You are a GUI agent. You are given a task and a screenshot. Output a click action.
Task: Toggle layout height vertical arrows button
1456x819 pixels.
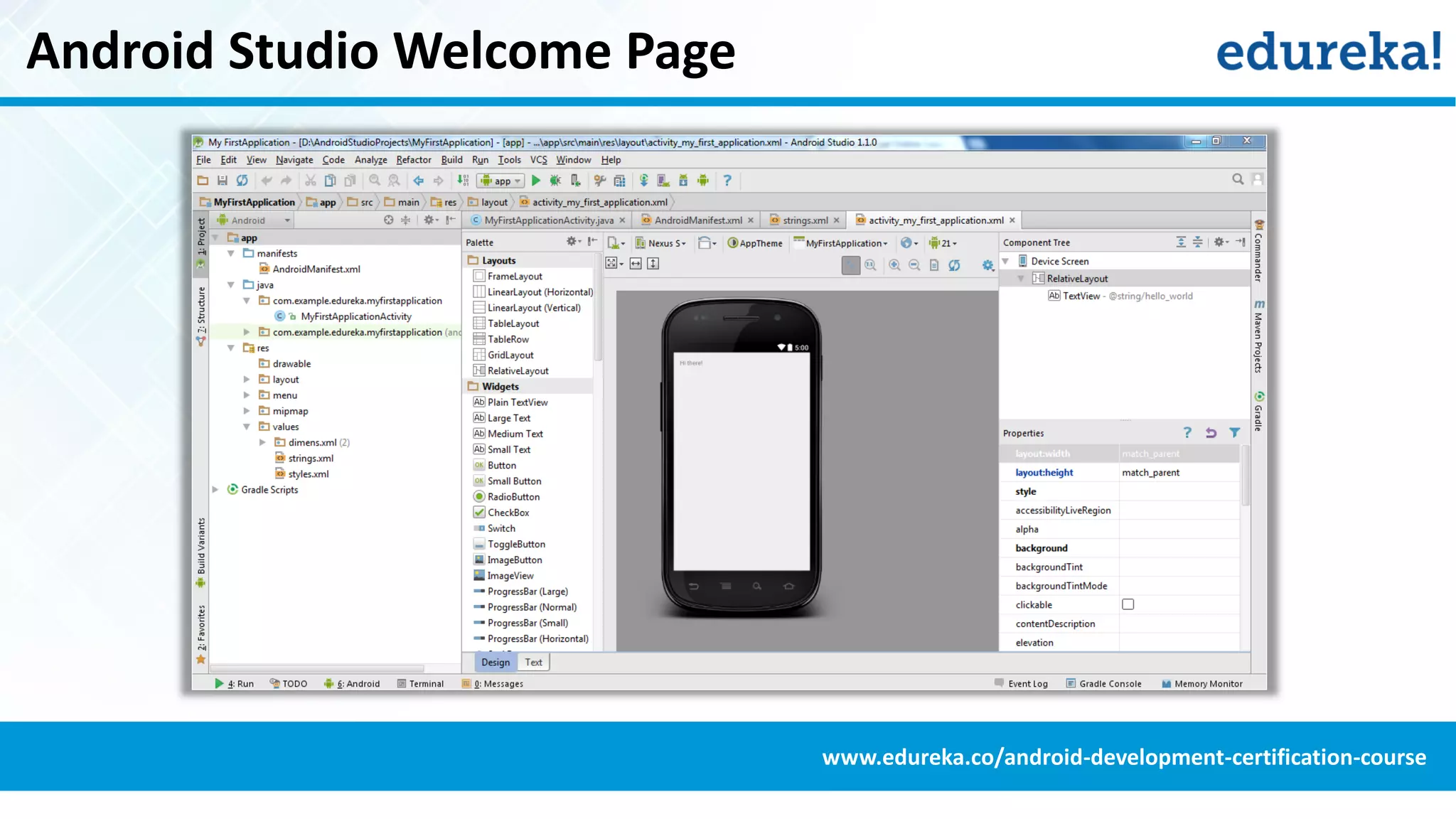(x=653, y=264)
